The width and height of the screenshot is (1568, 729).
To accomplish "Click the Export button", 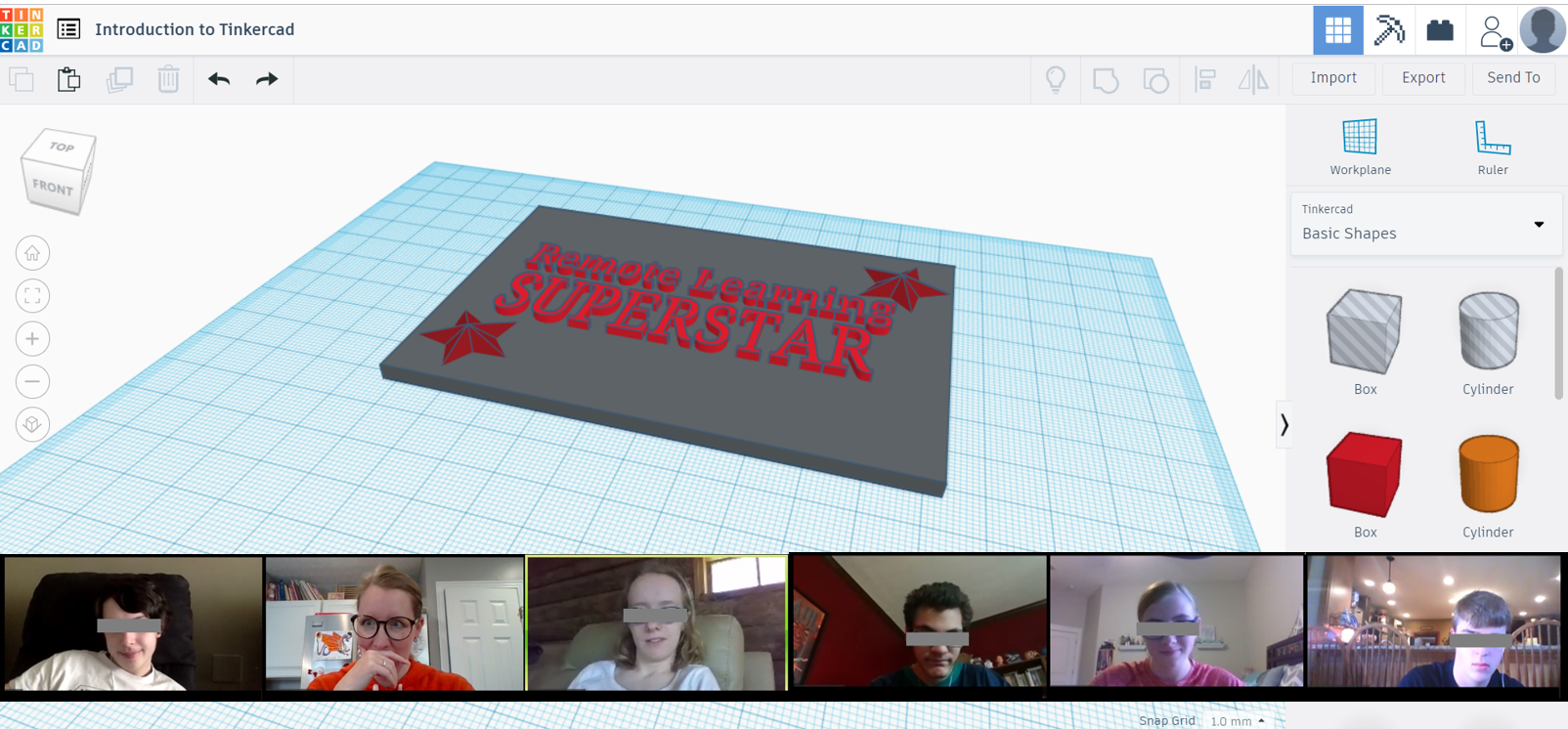I will pyautogui.click(x=1423, y=78).
